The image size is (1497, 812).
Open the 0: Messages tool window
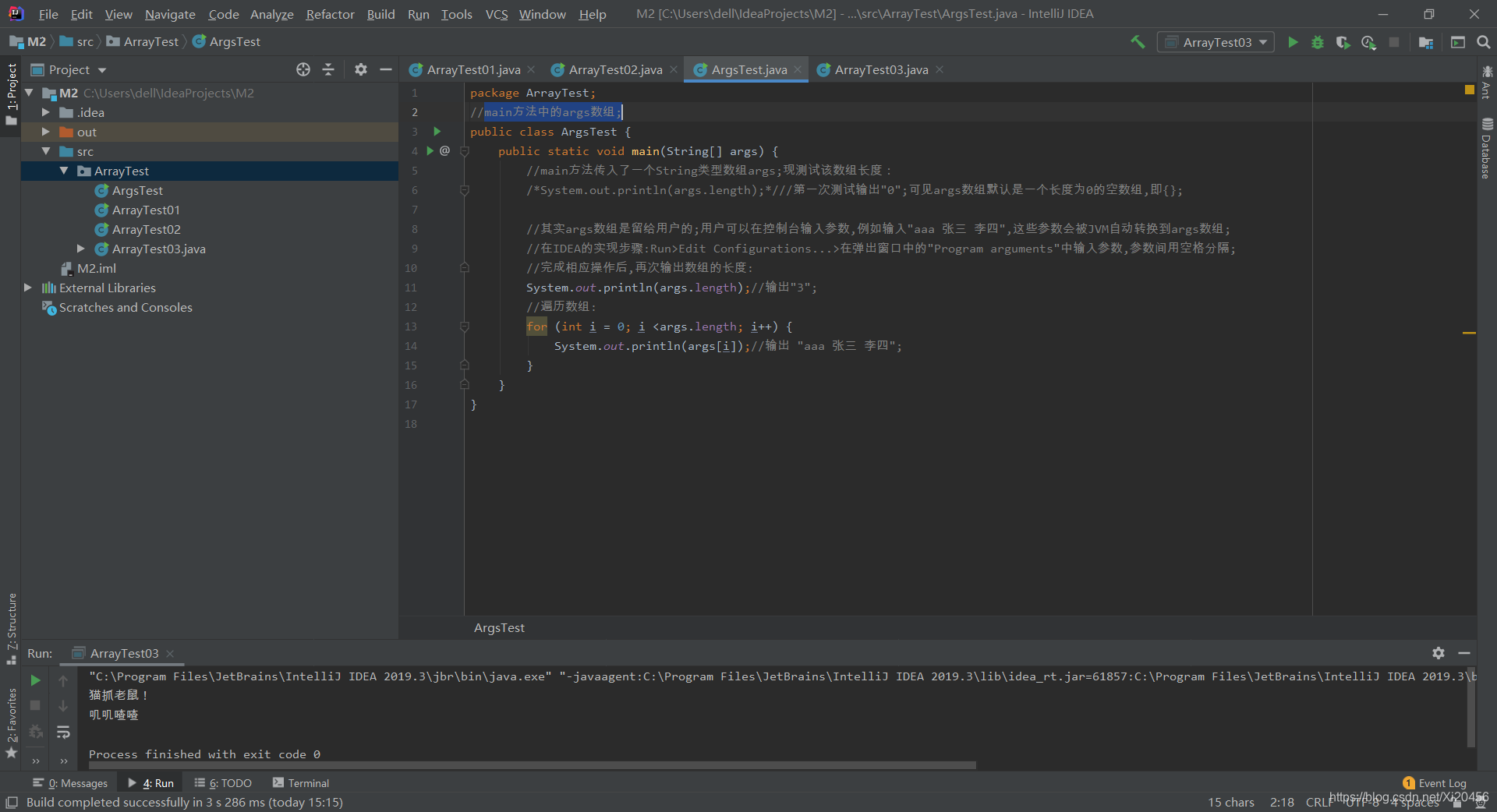70,783
